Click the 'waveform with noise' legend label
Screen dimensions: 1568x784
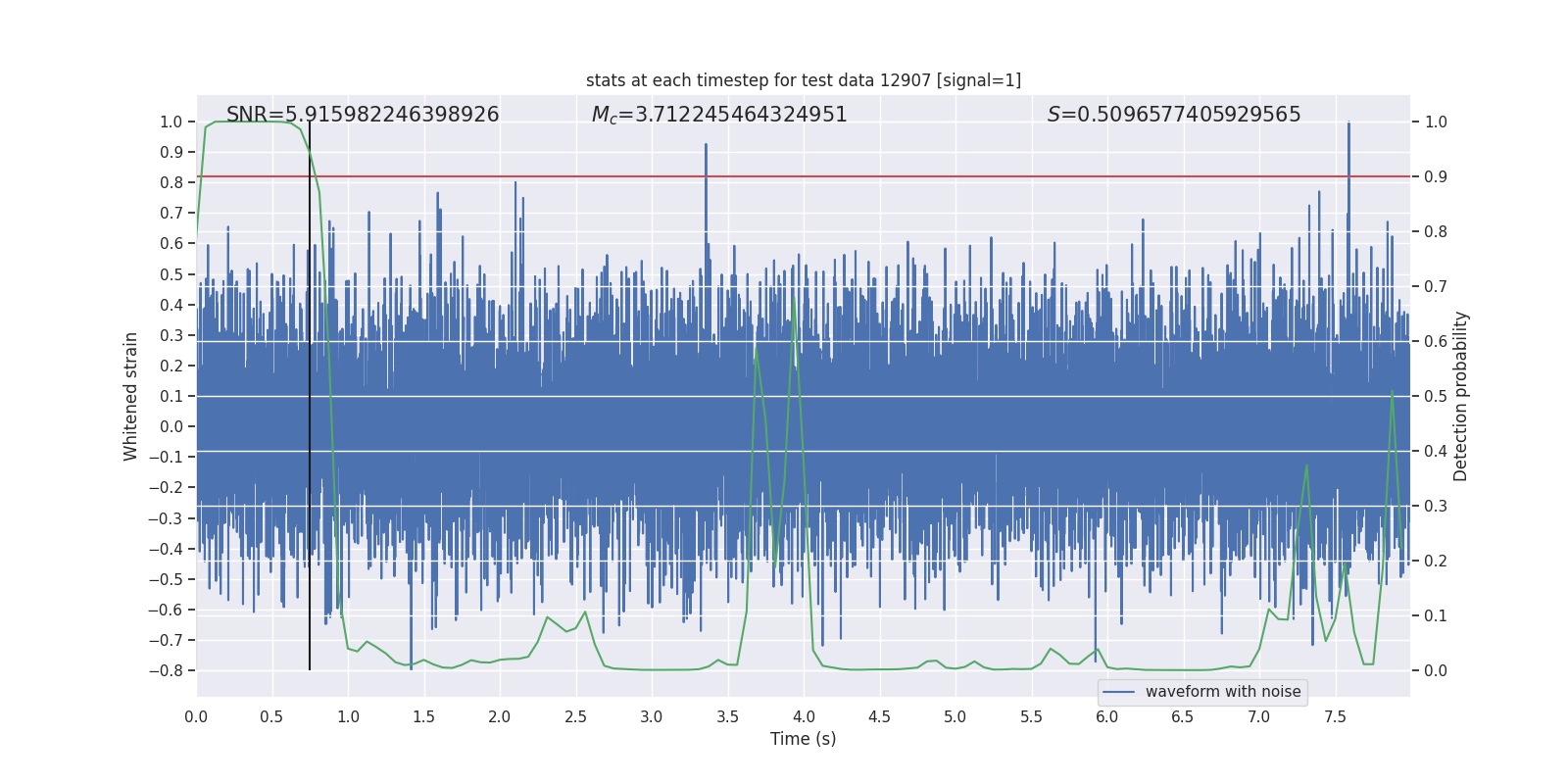[1222, 692]
